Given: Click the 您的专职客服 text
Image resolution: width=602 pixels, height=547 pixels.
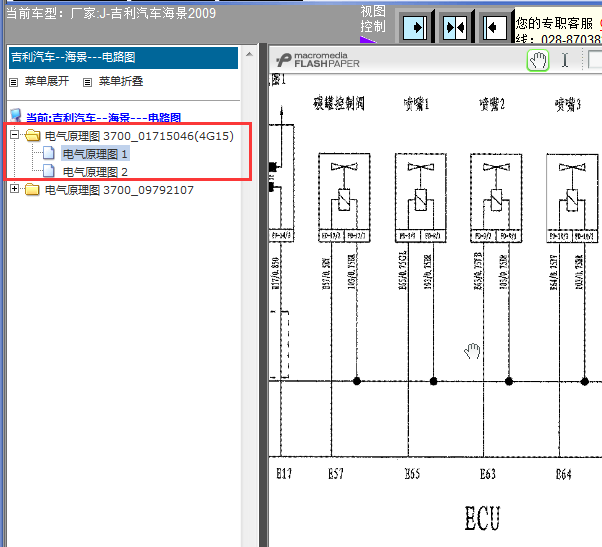Looking at the screenshot, I should tap(554, 23).
